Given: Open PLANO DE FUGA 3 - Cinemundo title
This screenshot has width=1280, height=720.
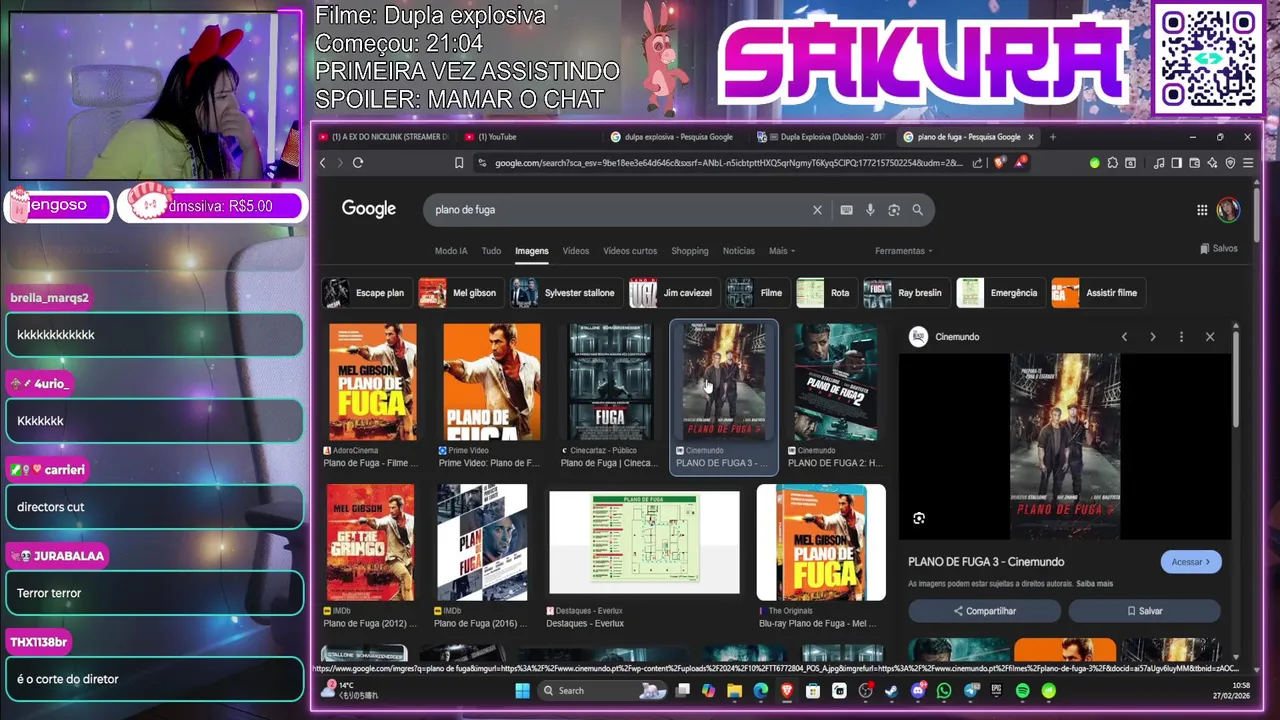Looking at the screenshot, I should pos(986,562).
